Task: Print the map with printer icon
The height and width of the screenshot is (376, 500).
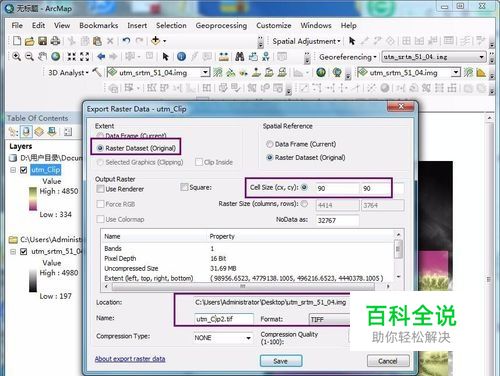Action: (55, 41)
